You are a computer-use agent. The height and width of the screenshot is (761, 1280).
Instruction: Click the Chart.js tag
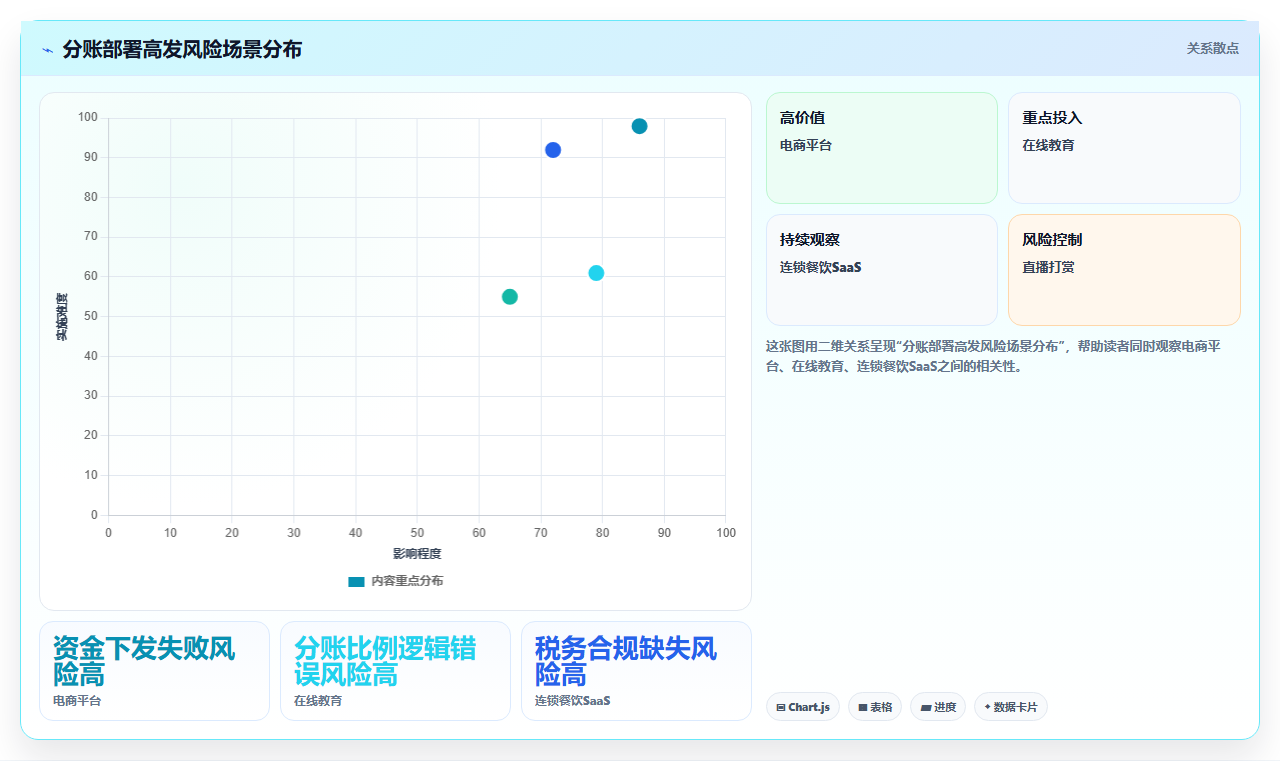click(x=803, y=707)
